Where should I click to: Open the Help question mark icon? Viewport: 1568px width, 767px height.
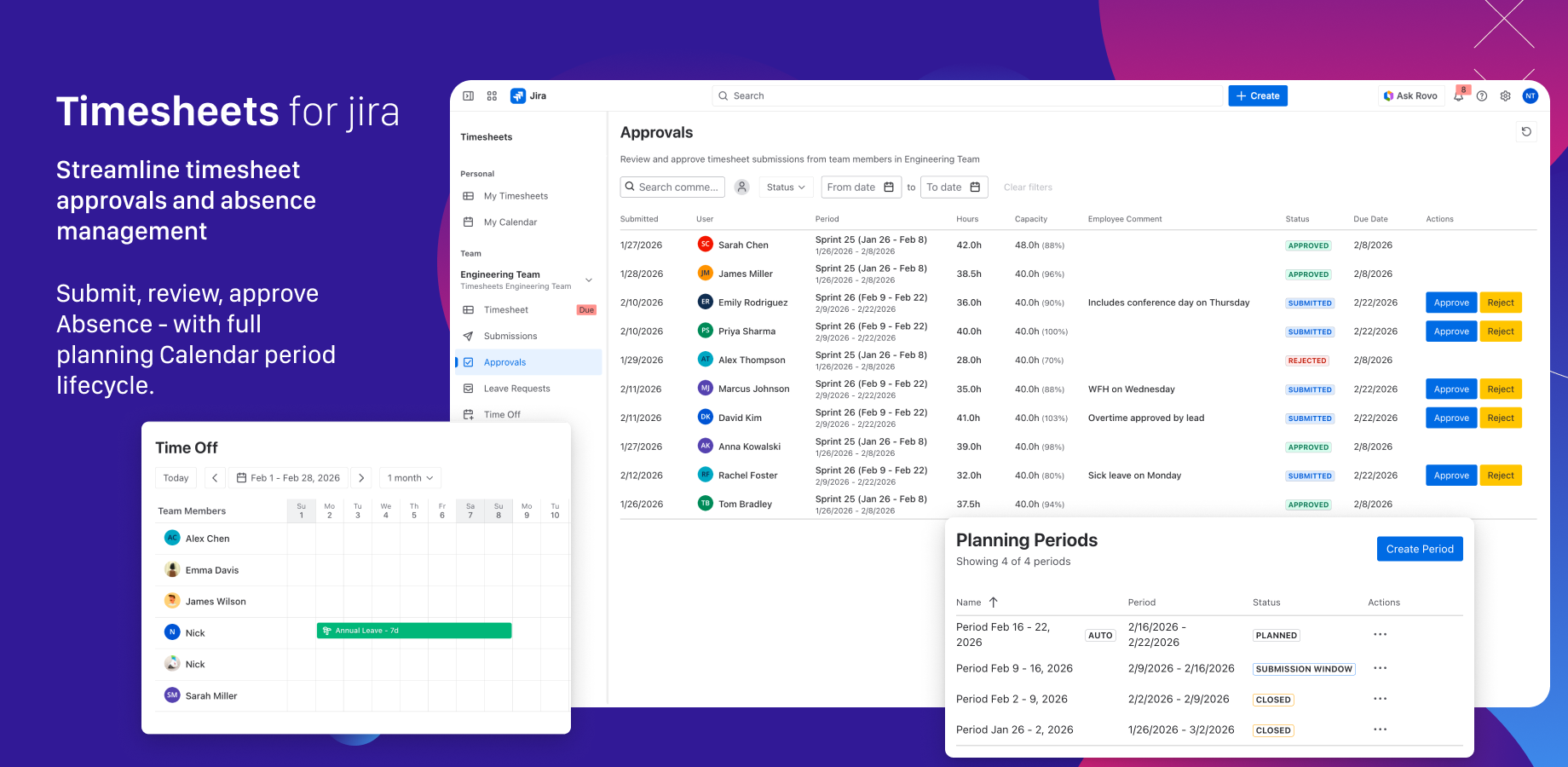pos(1481,95)
